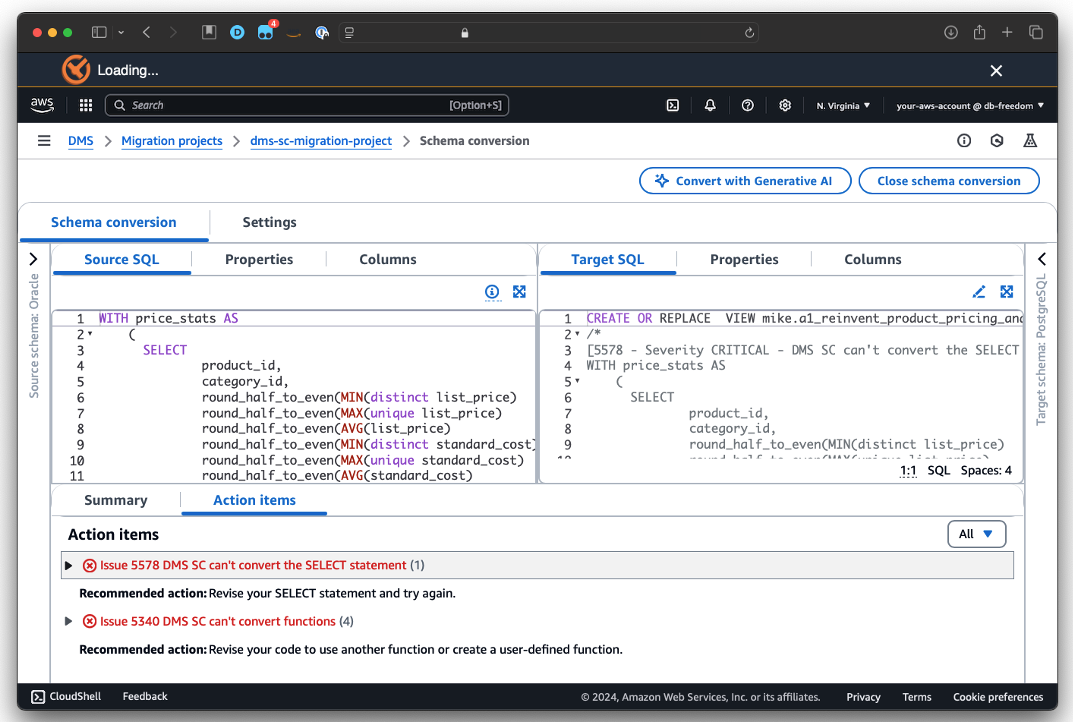Open the All severity filter dropdown
Viewport: 1073px width, 722px height.
coord(976,534)
